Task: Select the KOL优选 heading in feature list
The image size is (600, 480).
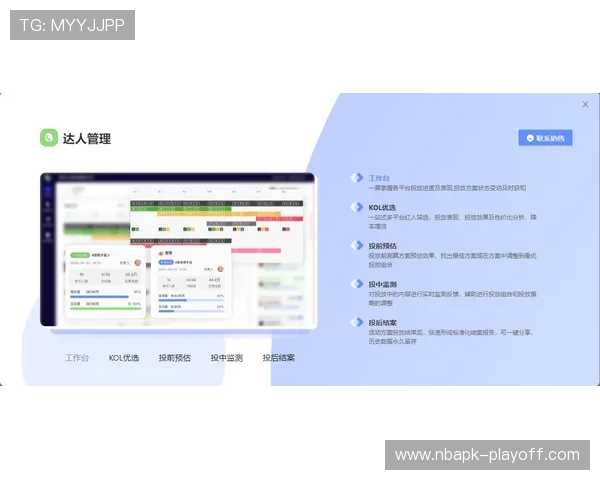Action: [x=382, y=207]
